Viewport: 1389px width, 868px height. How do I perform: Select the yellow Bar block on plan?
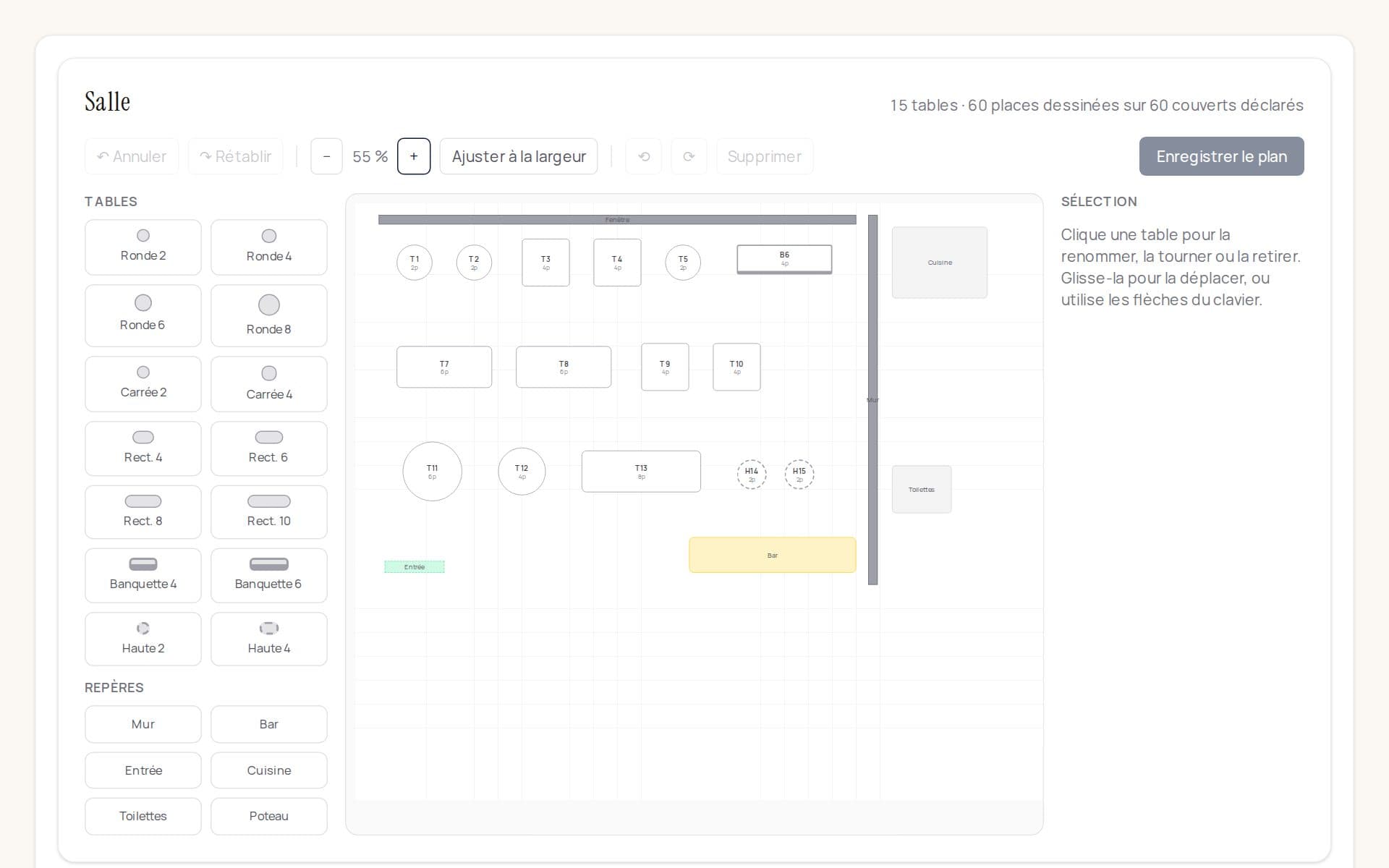[x=773, y=555]
